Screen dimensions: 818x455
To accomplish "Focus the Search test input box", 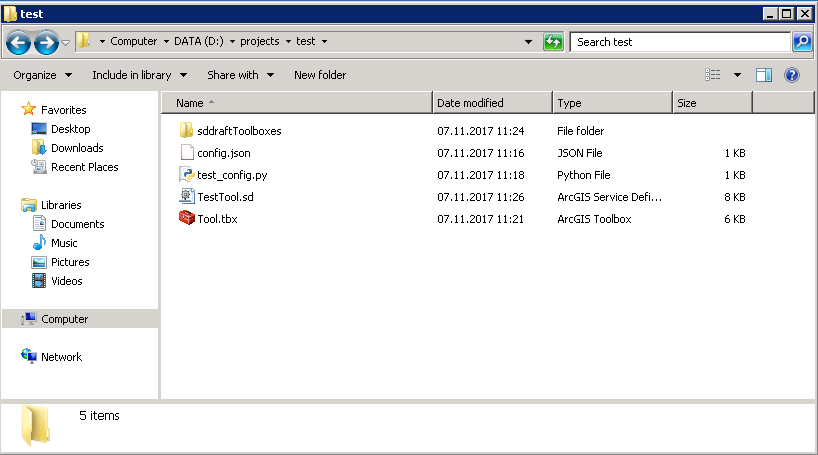I will [680, 42].
